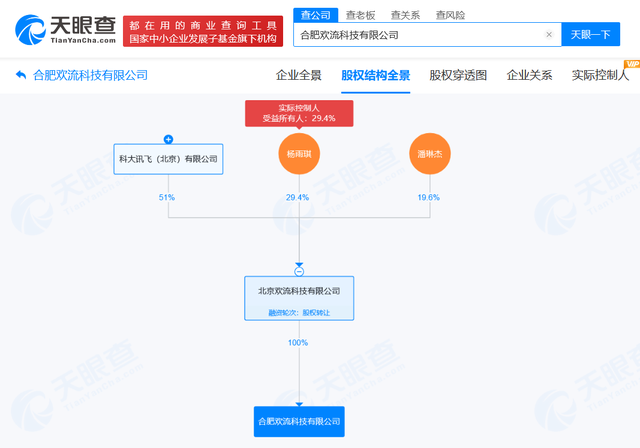
Task: Open the 实际控制人 VIP tab
Action: pos(600,75)
